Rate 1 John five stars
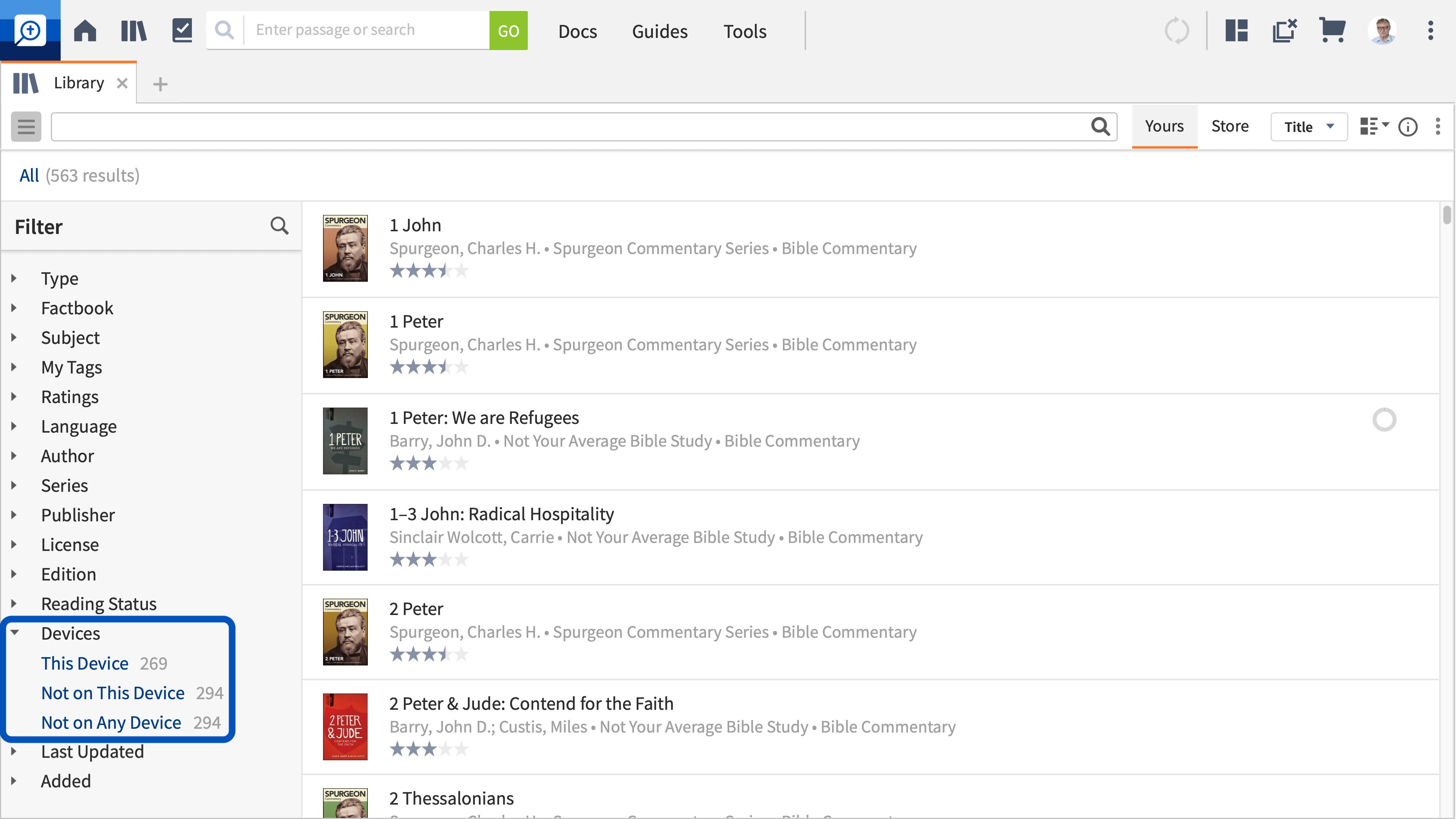The image size is (1456, 819). [x=461, y=271]
